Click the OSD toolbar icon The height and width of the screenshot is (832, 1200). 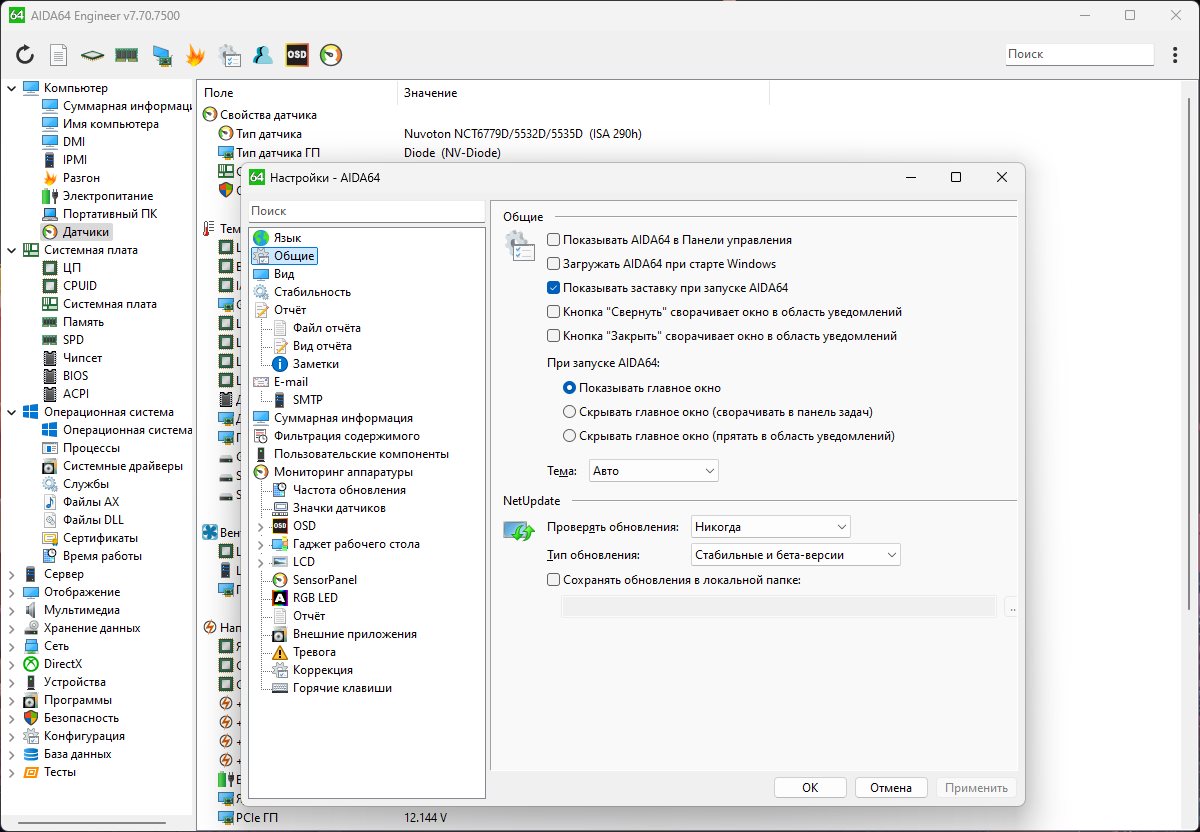297,55
